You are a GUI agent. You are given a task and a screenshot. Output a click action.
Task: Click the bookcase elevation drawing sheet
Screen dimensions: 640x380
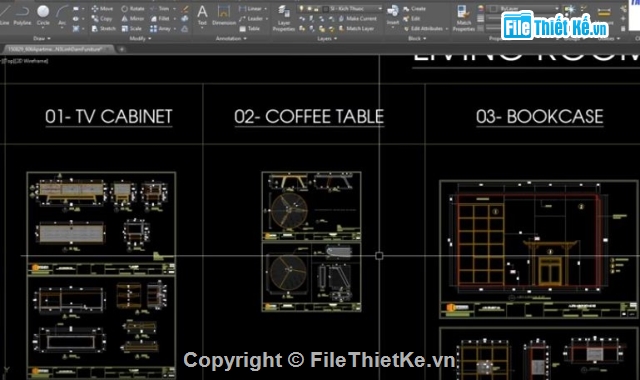click(x=539, y=249)
